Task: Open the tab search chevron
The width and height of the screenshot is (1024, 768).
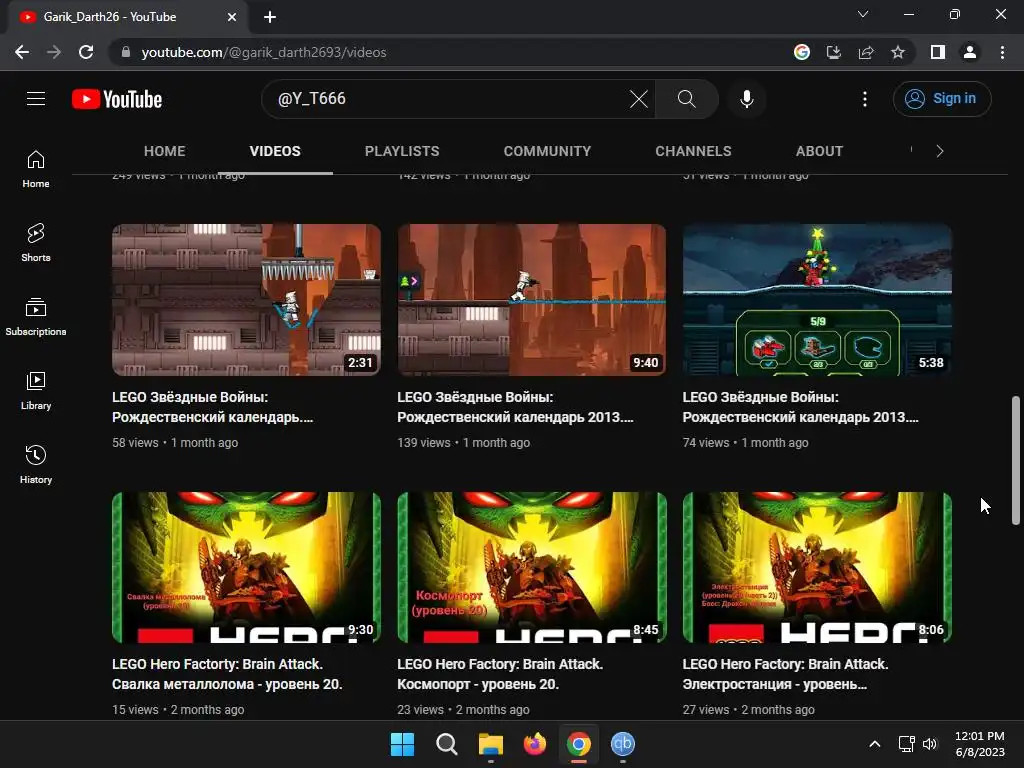Action: tap(863, 14)
